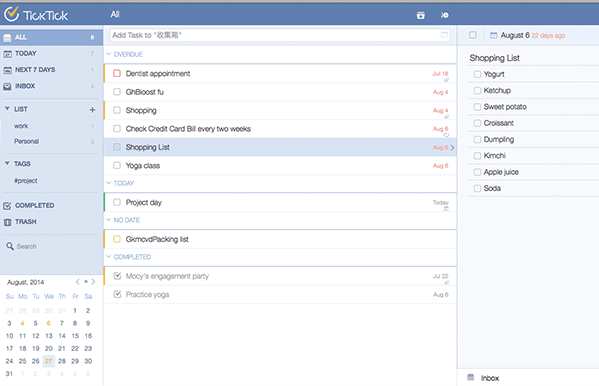Click the Next 7 Days calendar icon
Screen dimensions: 599x386
pos(7,70)
